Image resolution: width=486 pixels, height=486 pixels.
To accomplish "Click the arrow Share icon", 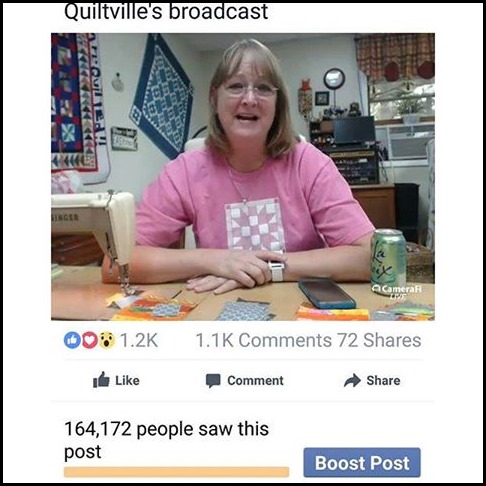I will (x=352, y=380).
